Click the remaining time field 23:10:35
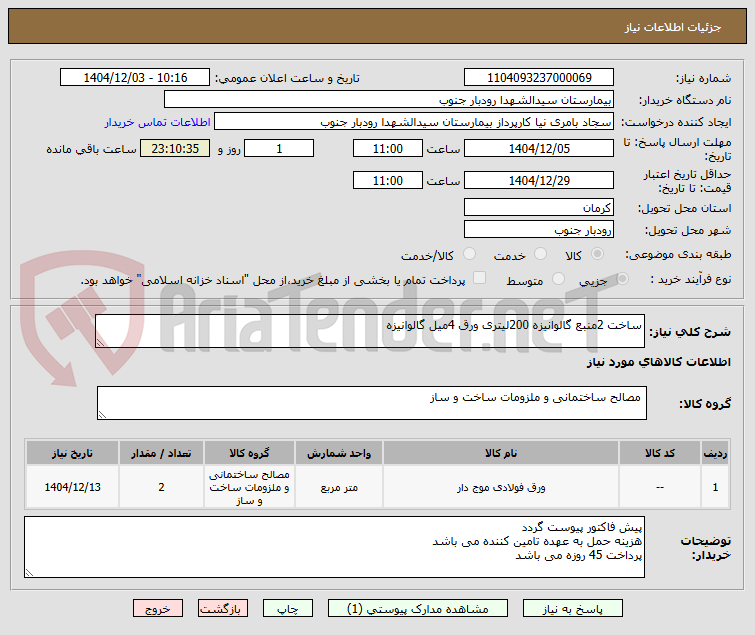 pos(175,148)
